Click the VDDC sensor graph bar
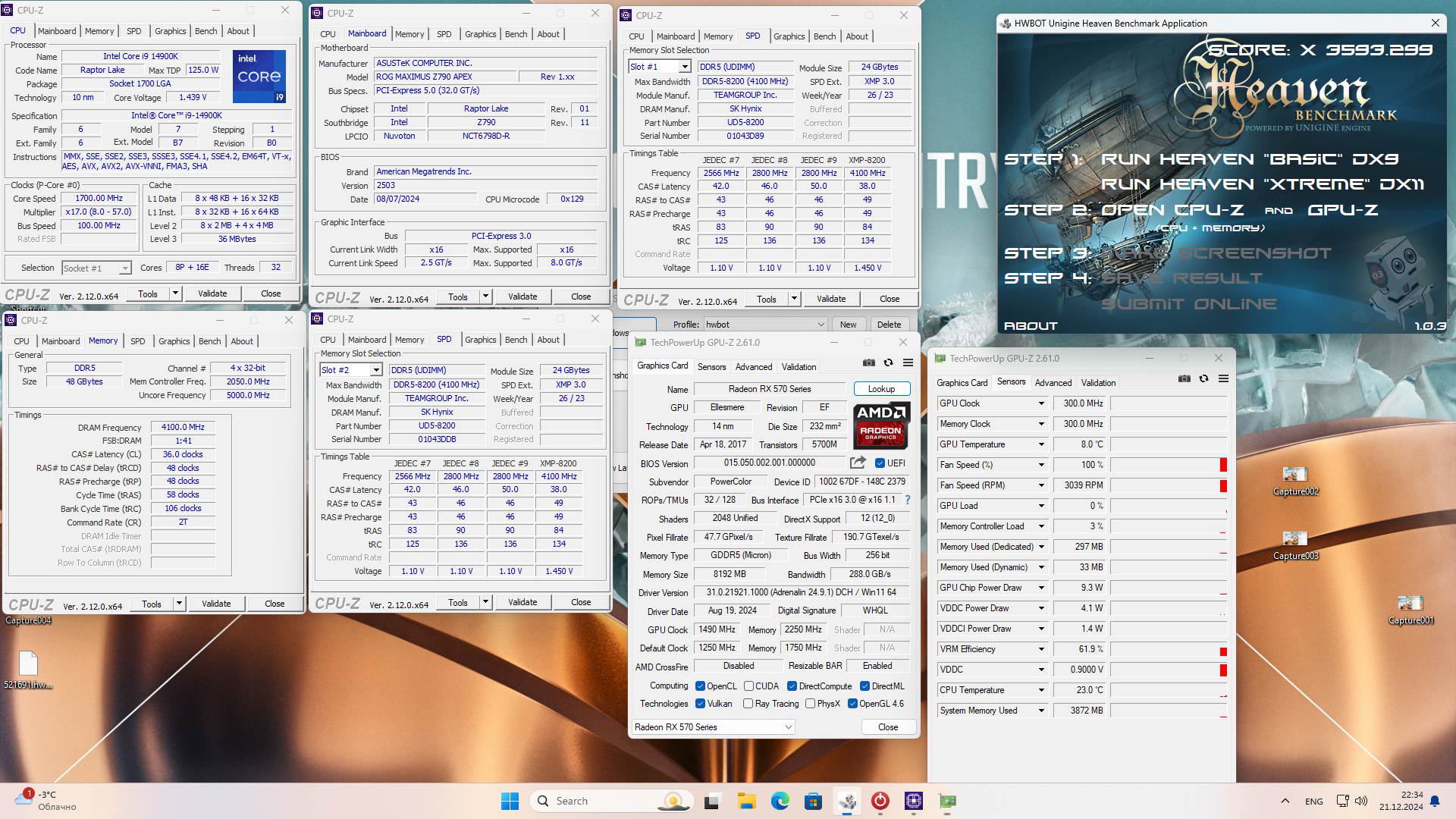Image resolution: width=1456 pixels, height=819 pixels. [1169, 670]
